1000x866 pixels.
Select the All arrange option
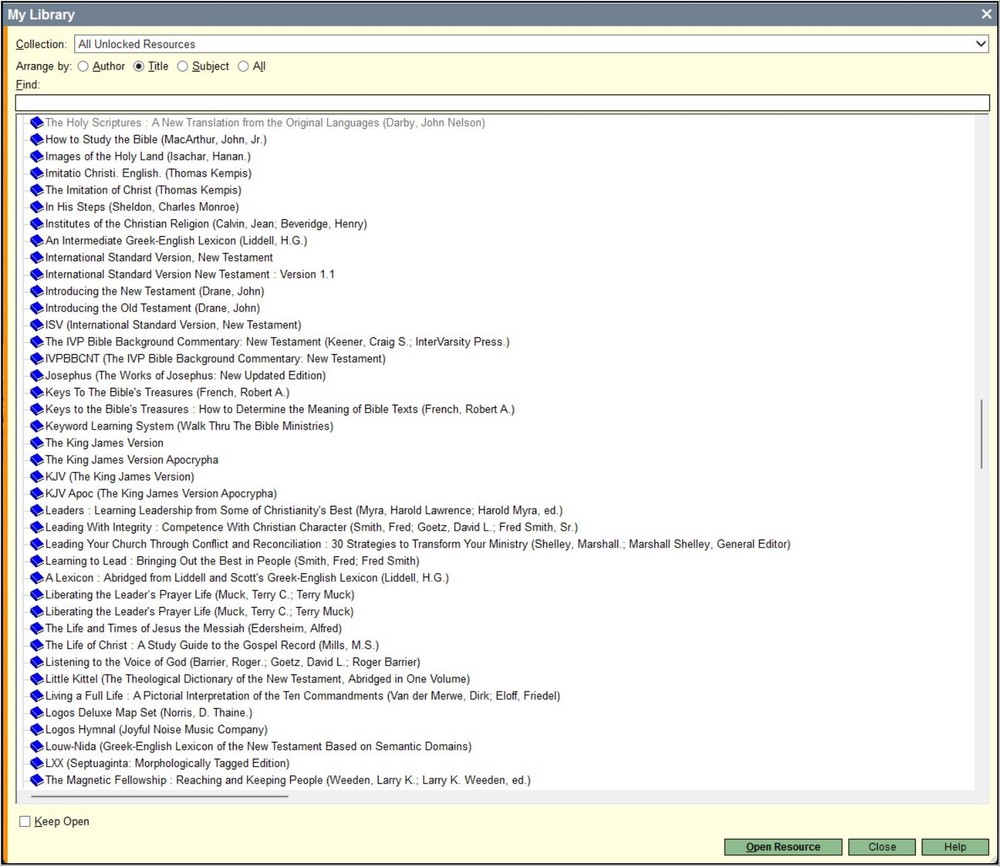[x=241, y=66]
